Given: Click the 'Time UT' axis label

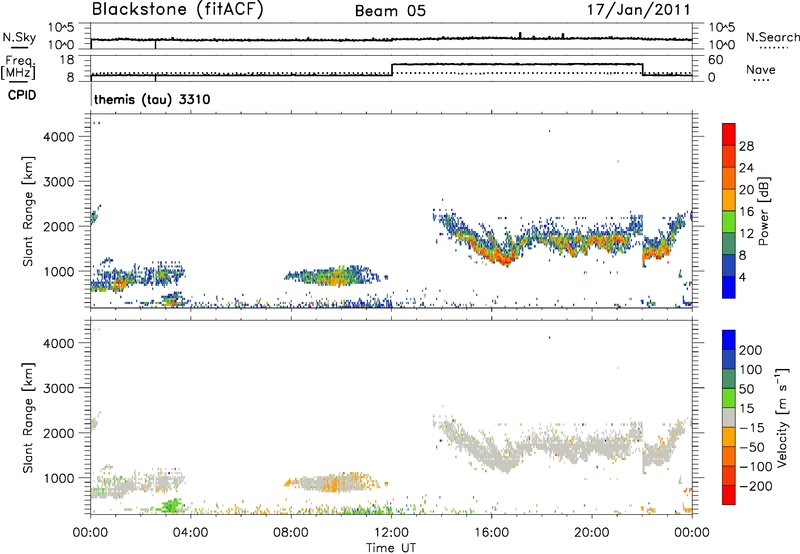Looking at the screenshot, I should pos(391,548).
